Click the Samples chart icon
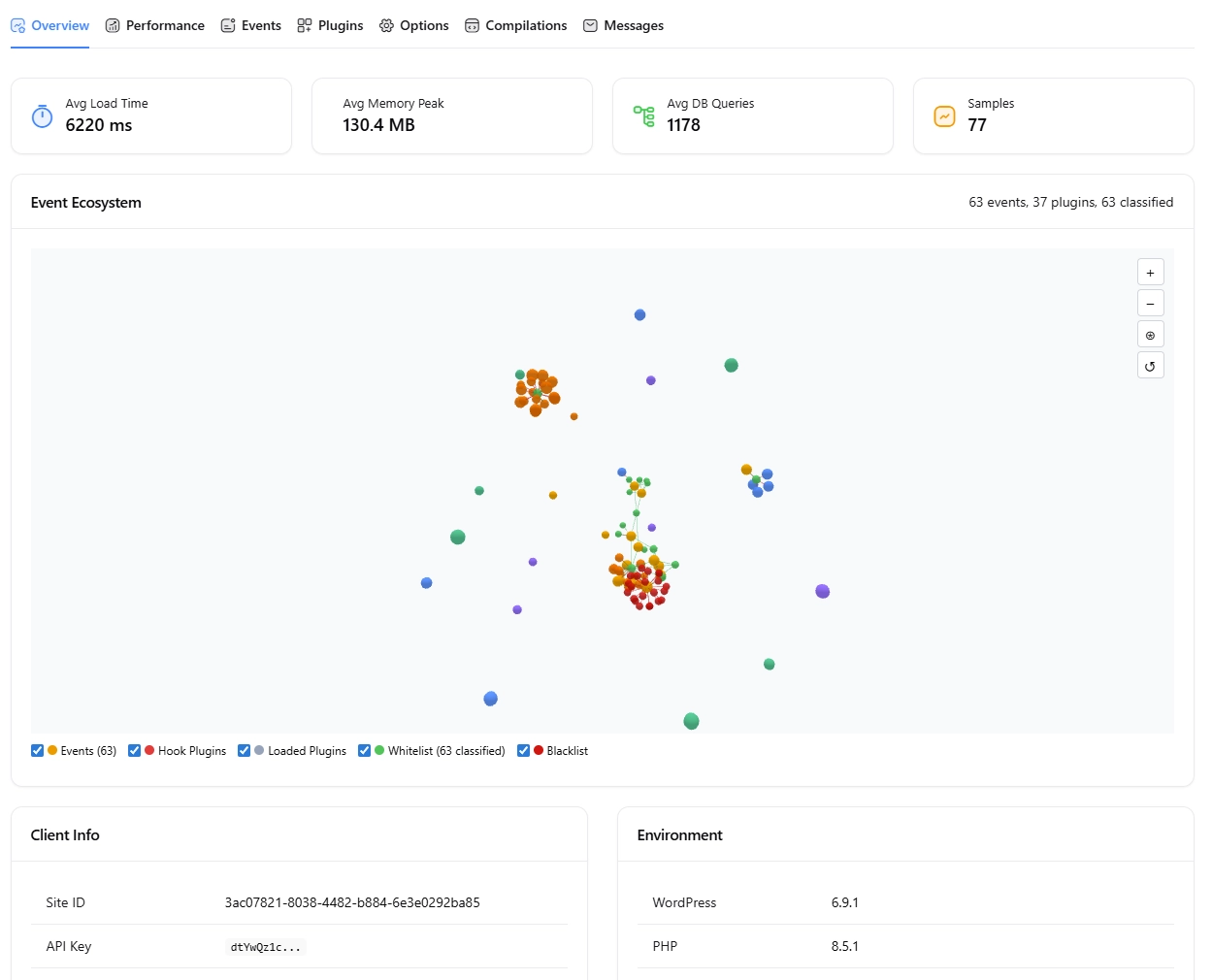The image size is (1212, 980). point(944,115)
